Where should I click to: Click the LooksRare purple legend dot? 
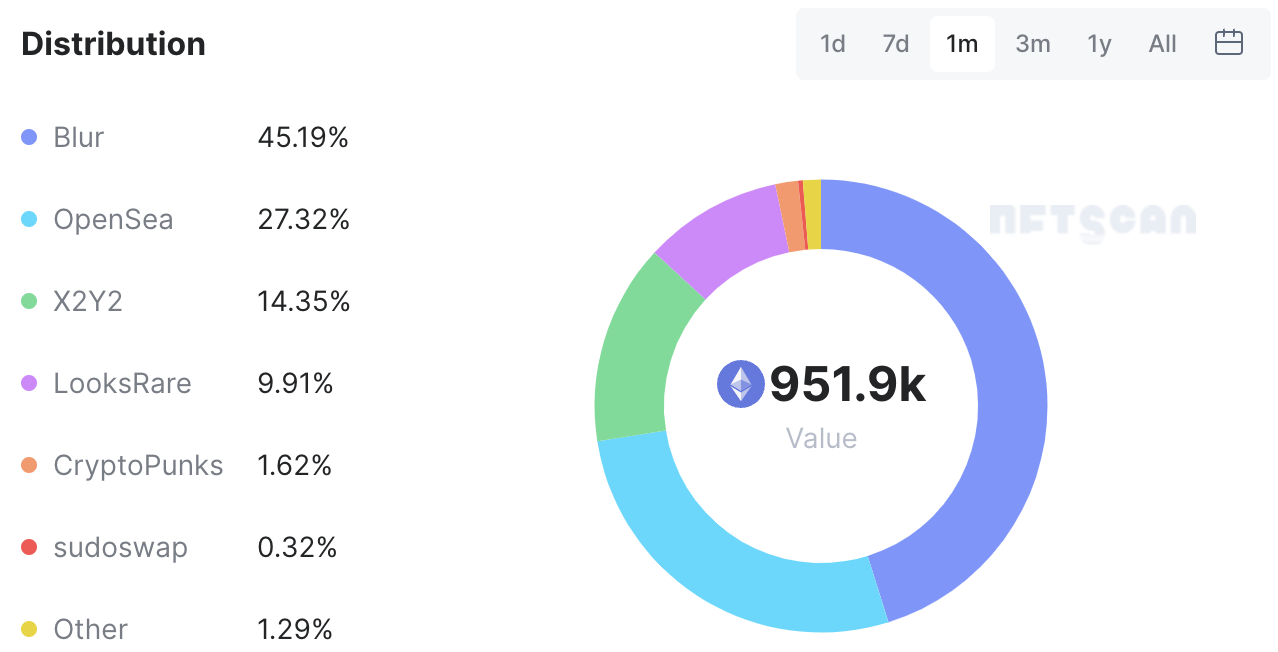tap(29, 383)
